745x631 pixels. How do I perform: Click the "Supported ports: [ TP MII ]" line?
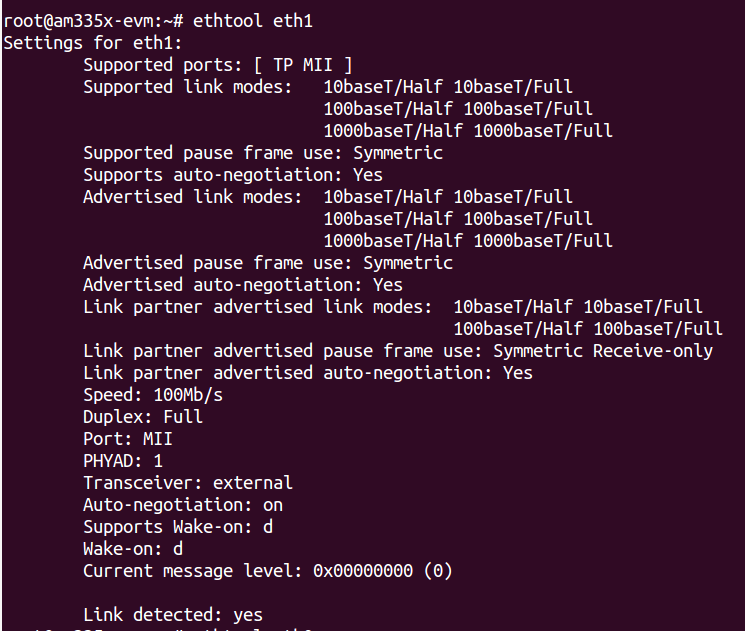218,65
